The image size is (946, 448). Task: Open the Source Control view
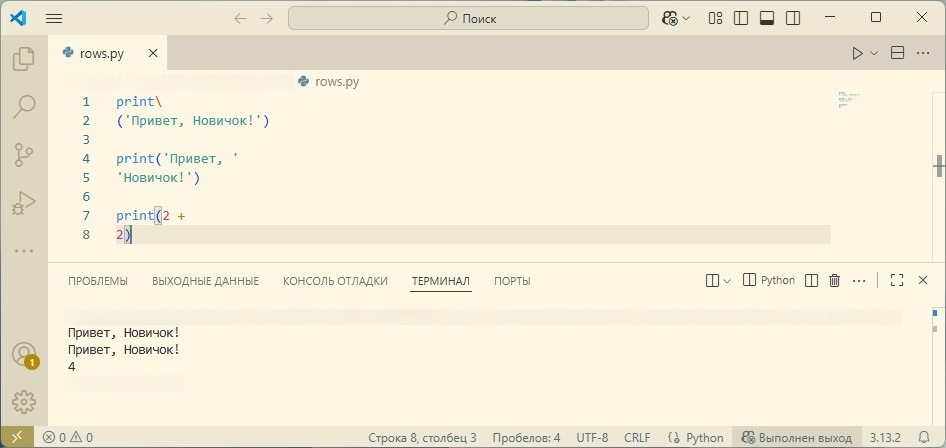(x=24, y=154)
